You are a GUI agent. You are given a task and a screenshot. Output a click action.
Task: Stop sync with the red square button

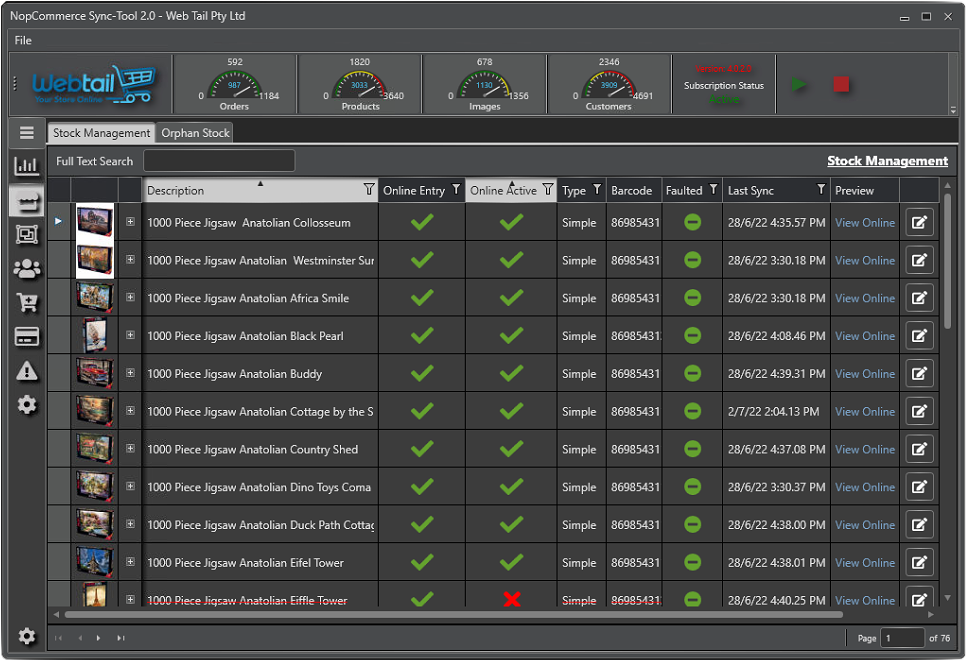pyautogui.click(x=841, y=85)
